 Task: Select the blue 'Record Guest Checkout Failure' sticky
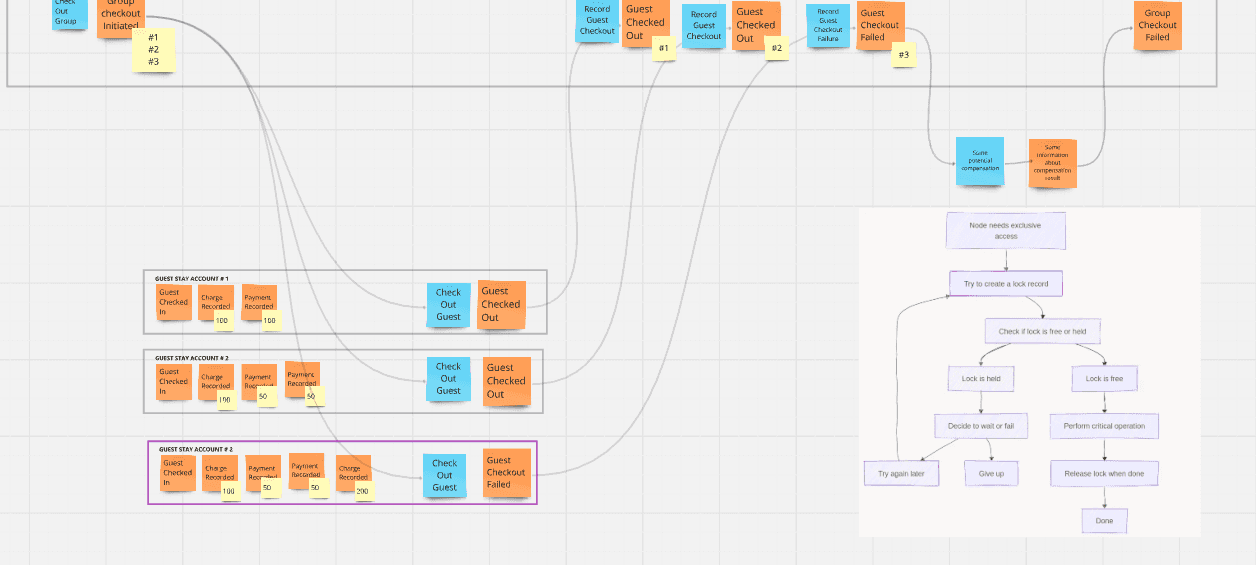(x=828, y=26)
